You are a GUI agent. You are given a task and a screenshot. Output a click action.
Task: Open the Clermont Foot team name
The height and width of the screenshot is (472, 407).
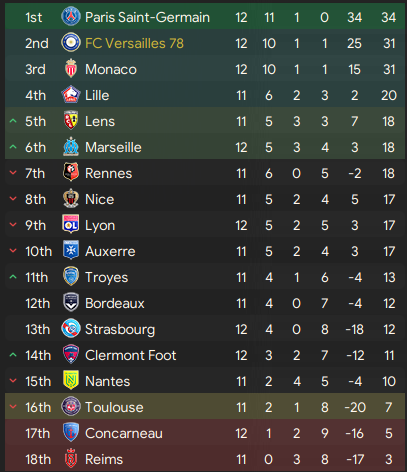click(131, 355)
